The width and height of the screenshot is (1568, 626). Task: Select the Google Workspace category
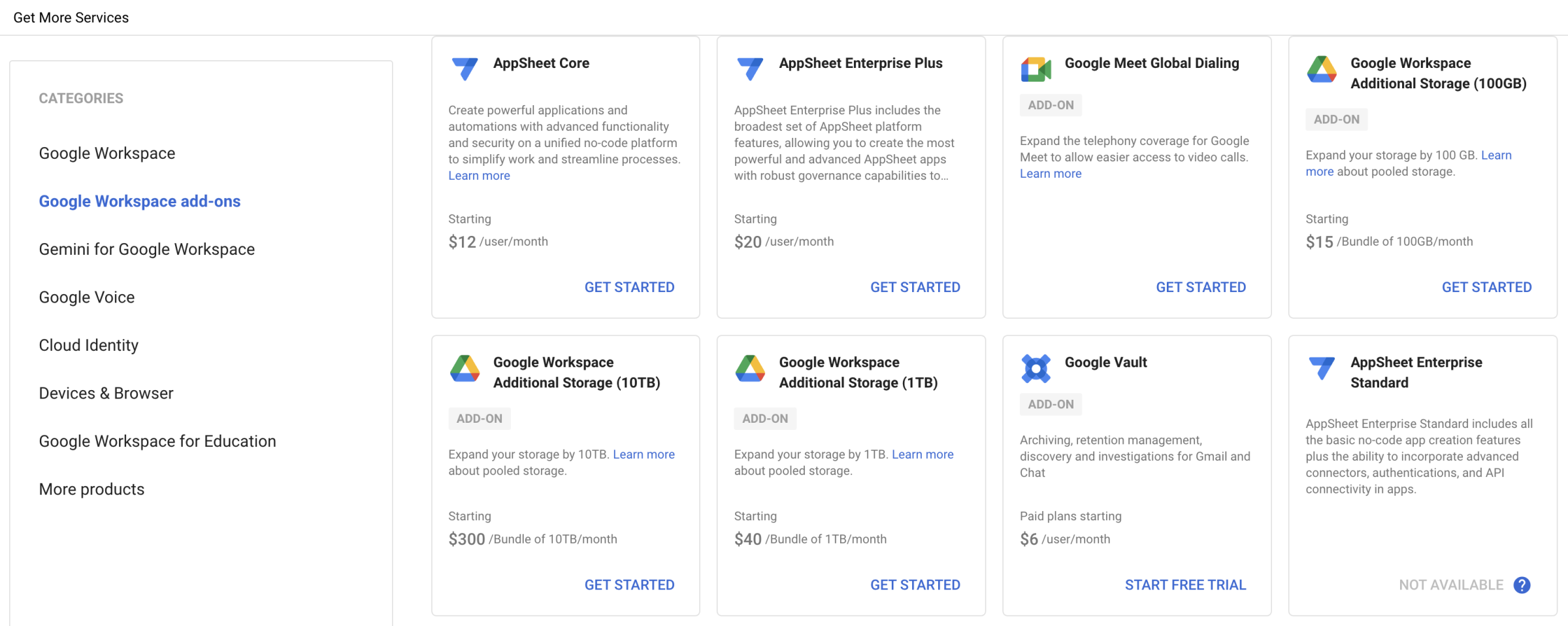[107, 153]
